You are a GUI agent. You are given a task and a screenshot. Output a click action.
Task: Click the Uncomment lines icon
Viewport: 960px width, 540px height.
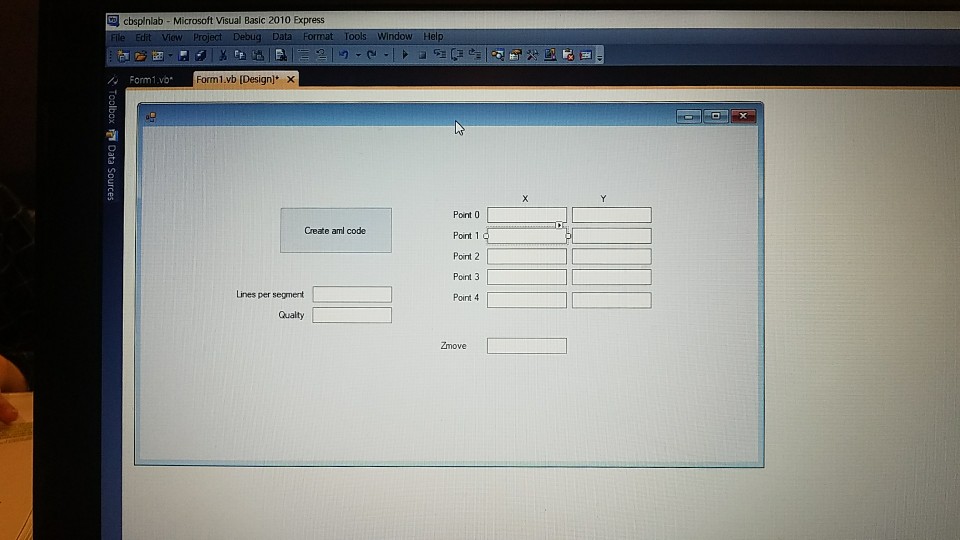click(321, 55)
